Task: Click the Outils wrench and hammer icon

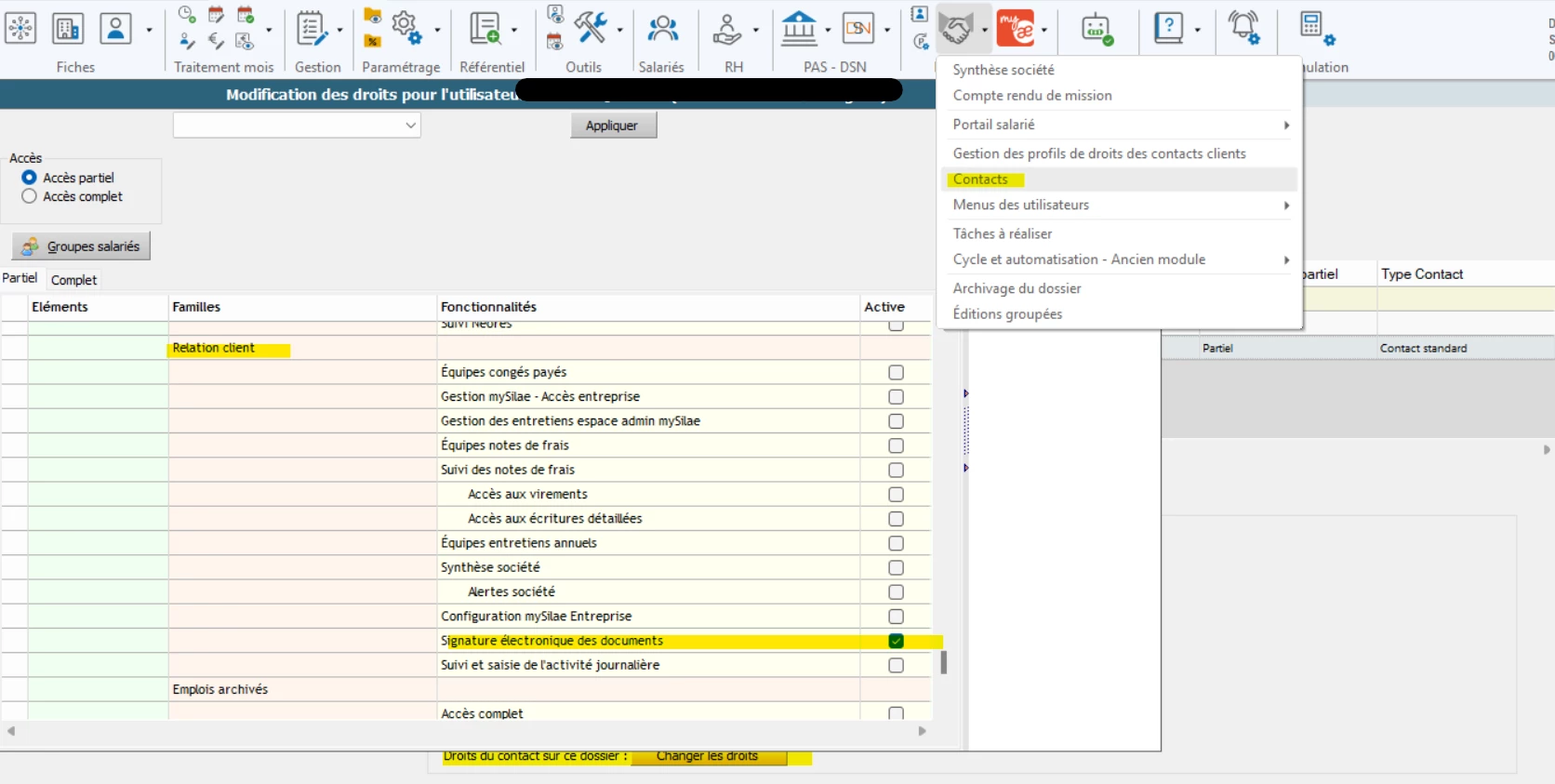Action: point(590,28)
